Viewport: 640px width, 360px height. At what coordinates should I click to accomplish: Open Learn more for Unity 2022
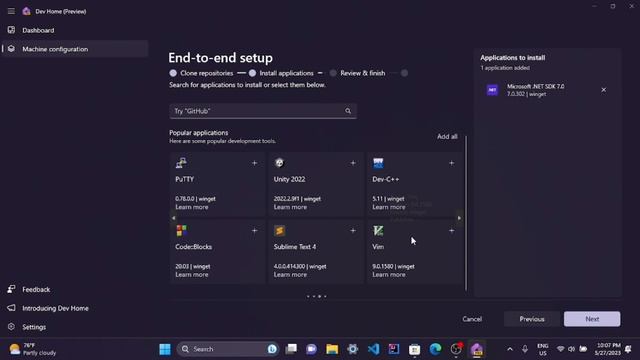point(290,207)
